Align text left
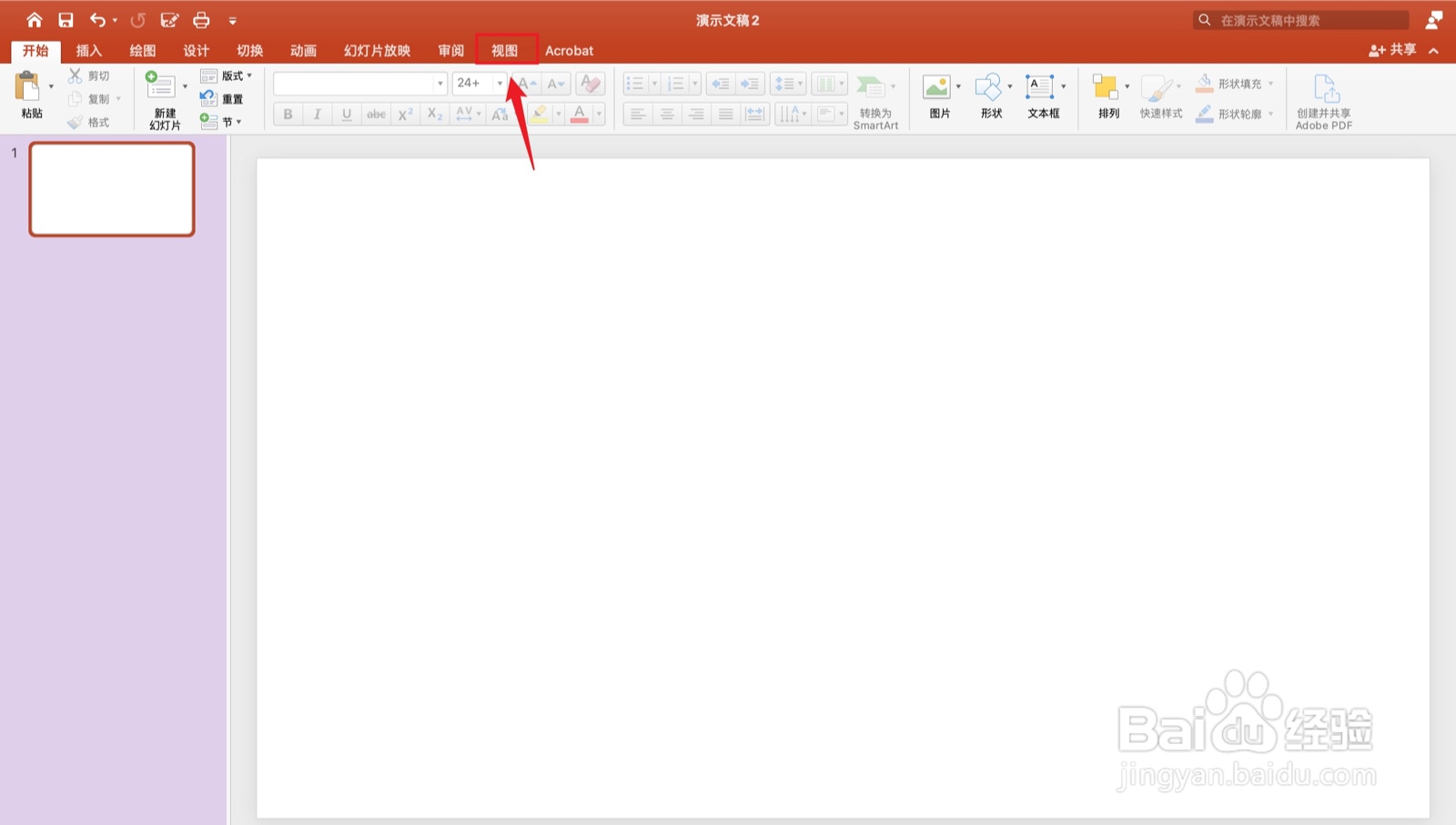 coord(638,114)
